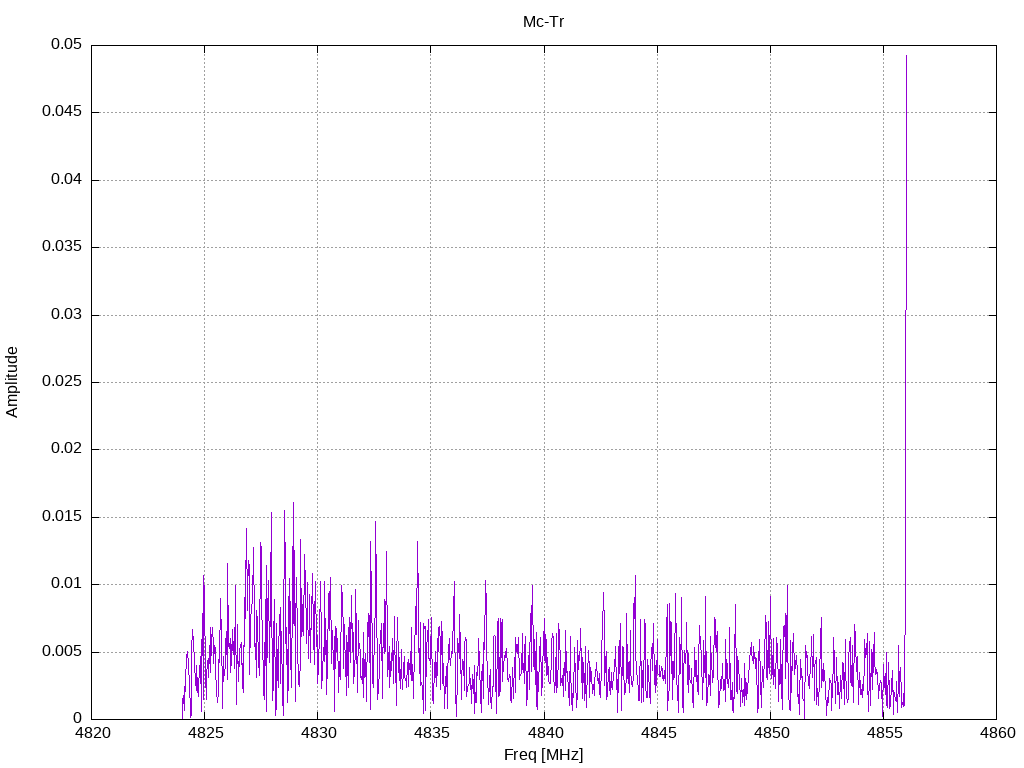Click the 0.035 y-axis tick label
1024x768 pixels.
pyautogui.click(x=62, y=247)
